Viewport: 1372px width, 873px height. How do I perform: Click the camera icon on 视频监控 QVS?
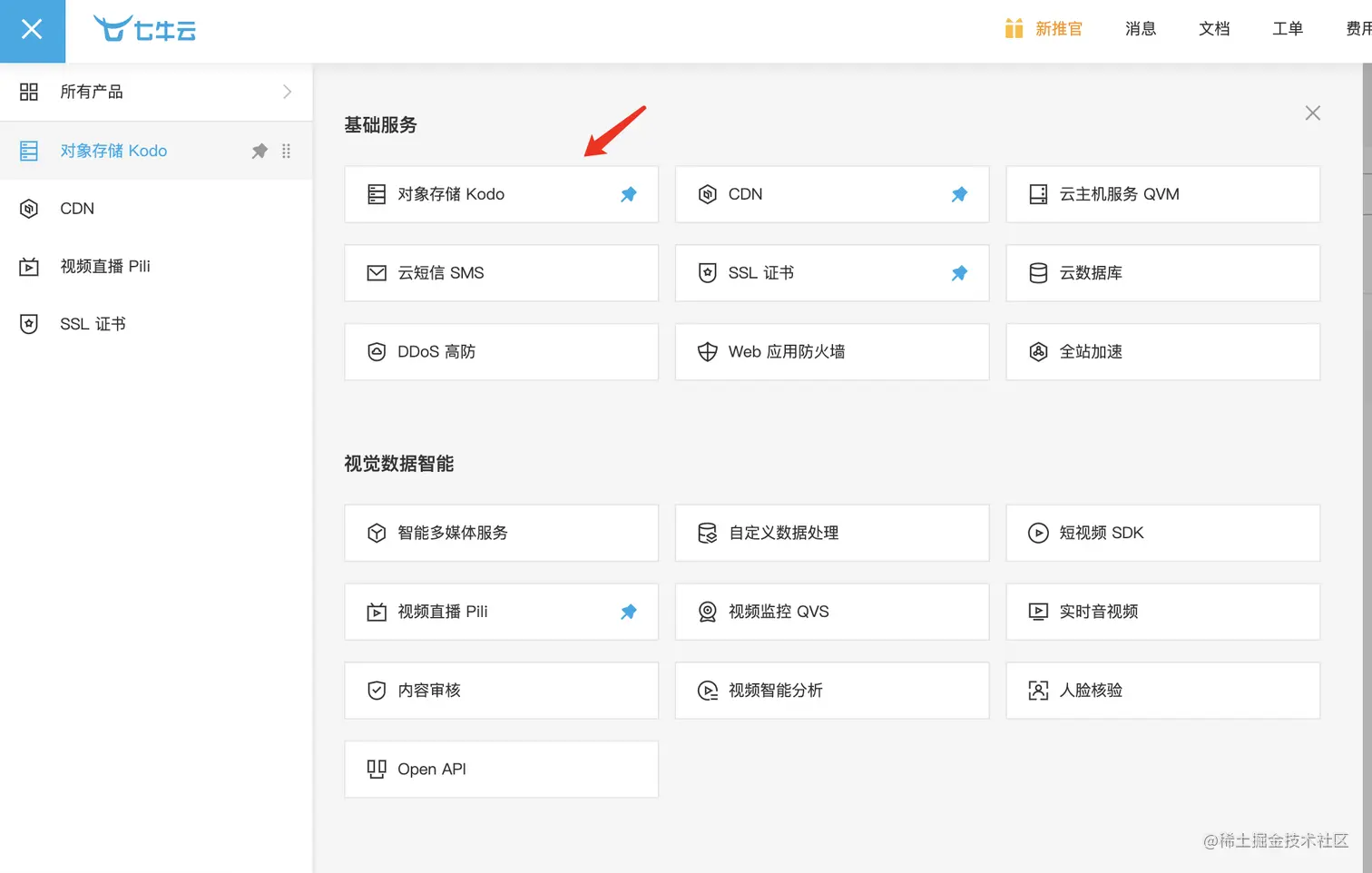coord(708,613)
